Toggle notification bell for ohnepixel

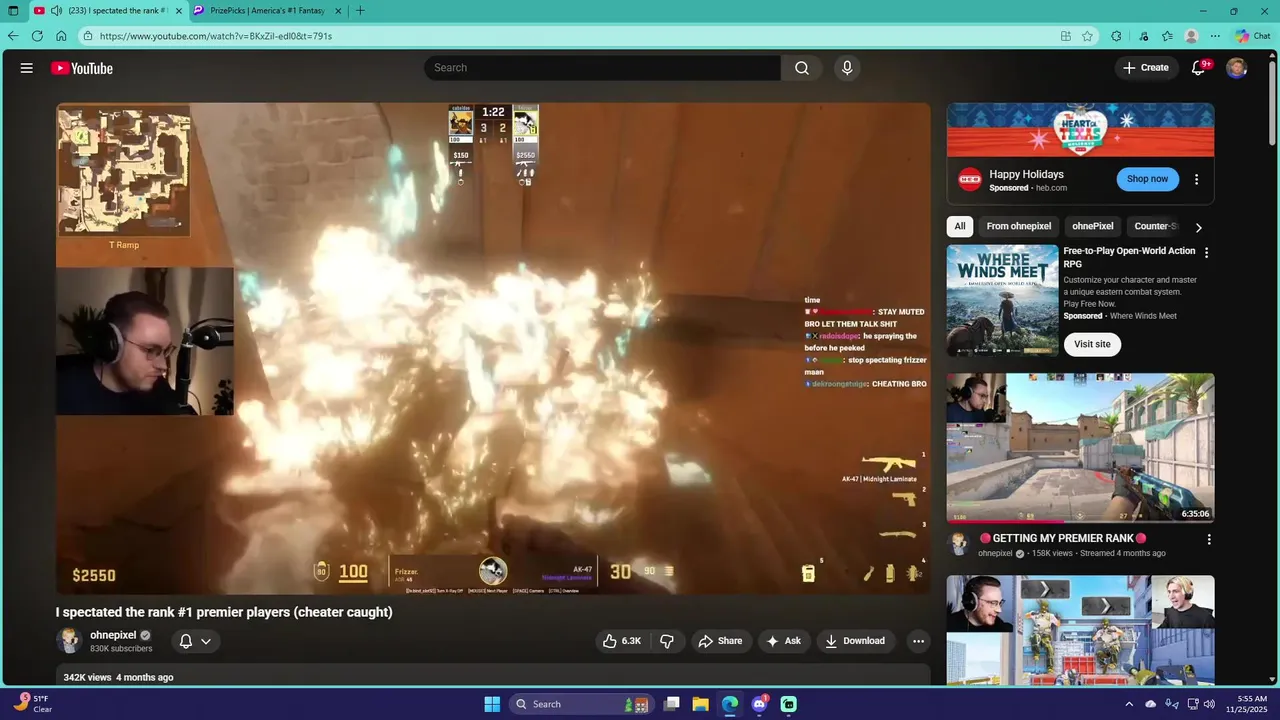click(x=195, y=641)
